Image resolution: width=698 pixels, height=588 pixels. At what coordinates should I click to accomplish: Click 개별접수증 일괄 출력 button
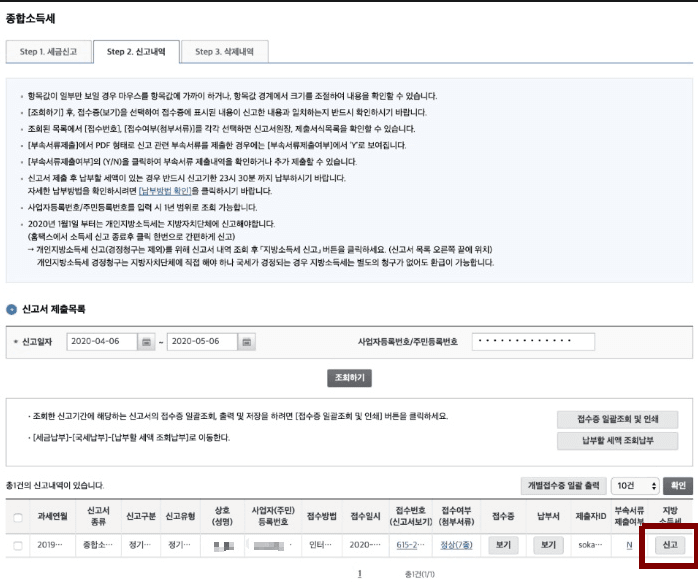click(x=564, y=486)
